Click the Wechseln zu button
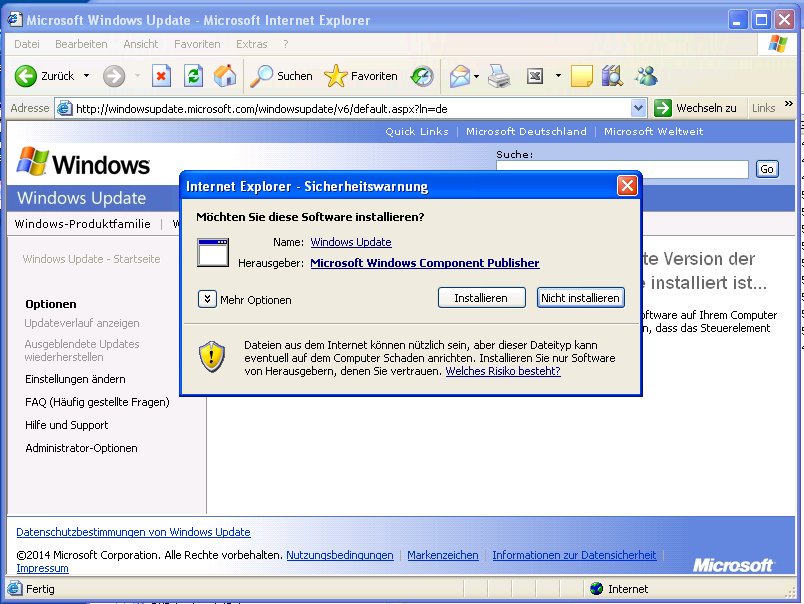 pyautogui.click(x=696, y=108)
